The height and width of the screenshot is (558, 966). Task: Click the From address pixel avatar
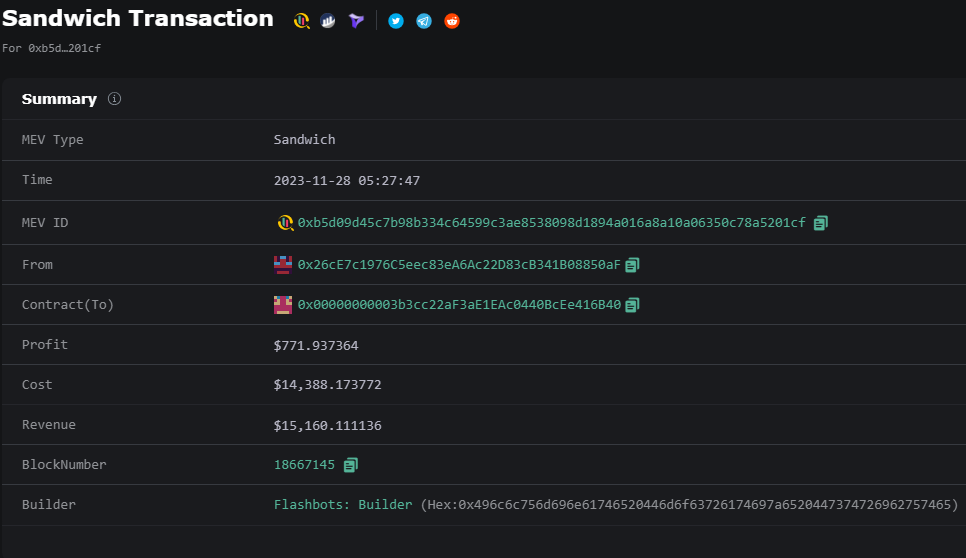pyautogui.click(x=283, y=265)
